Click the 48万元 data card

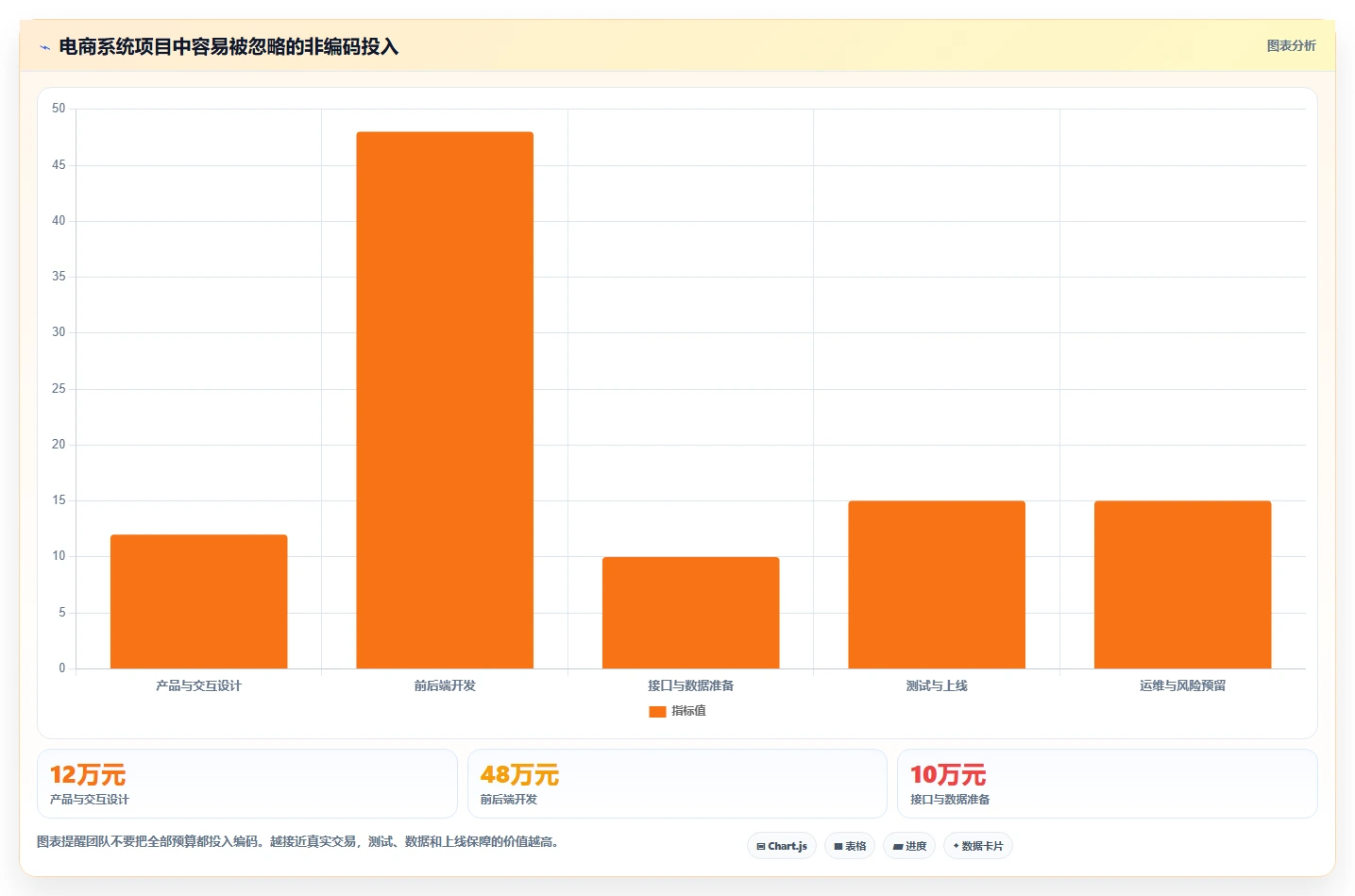click(677, 784)
